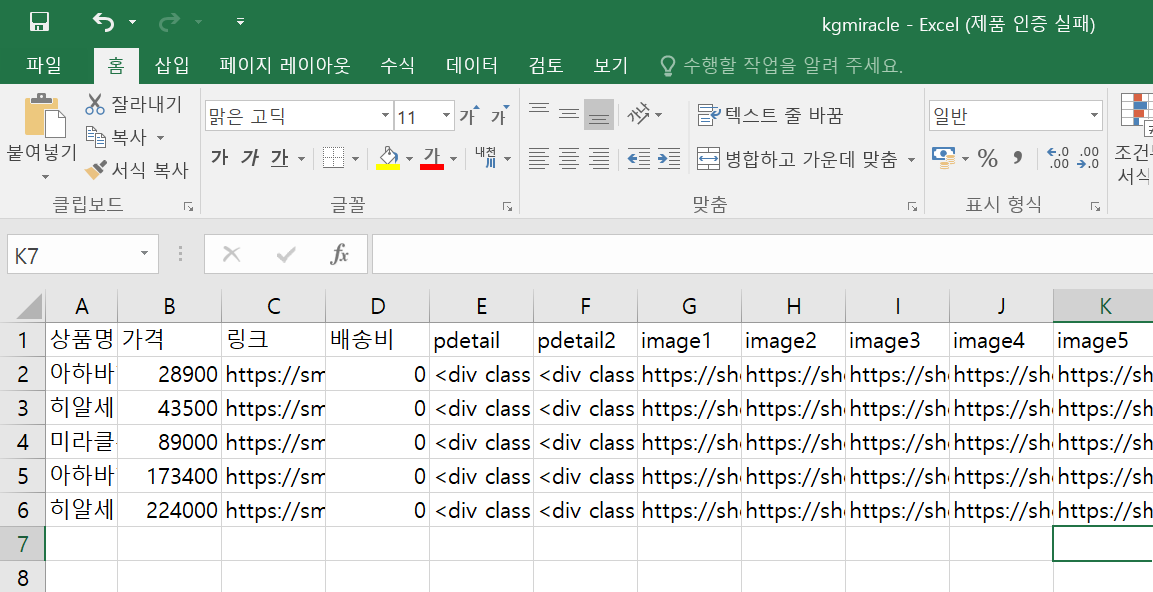Click the increase font size icon
Screen dimensions: 1153x592
click(x=468, y=116)
